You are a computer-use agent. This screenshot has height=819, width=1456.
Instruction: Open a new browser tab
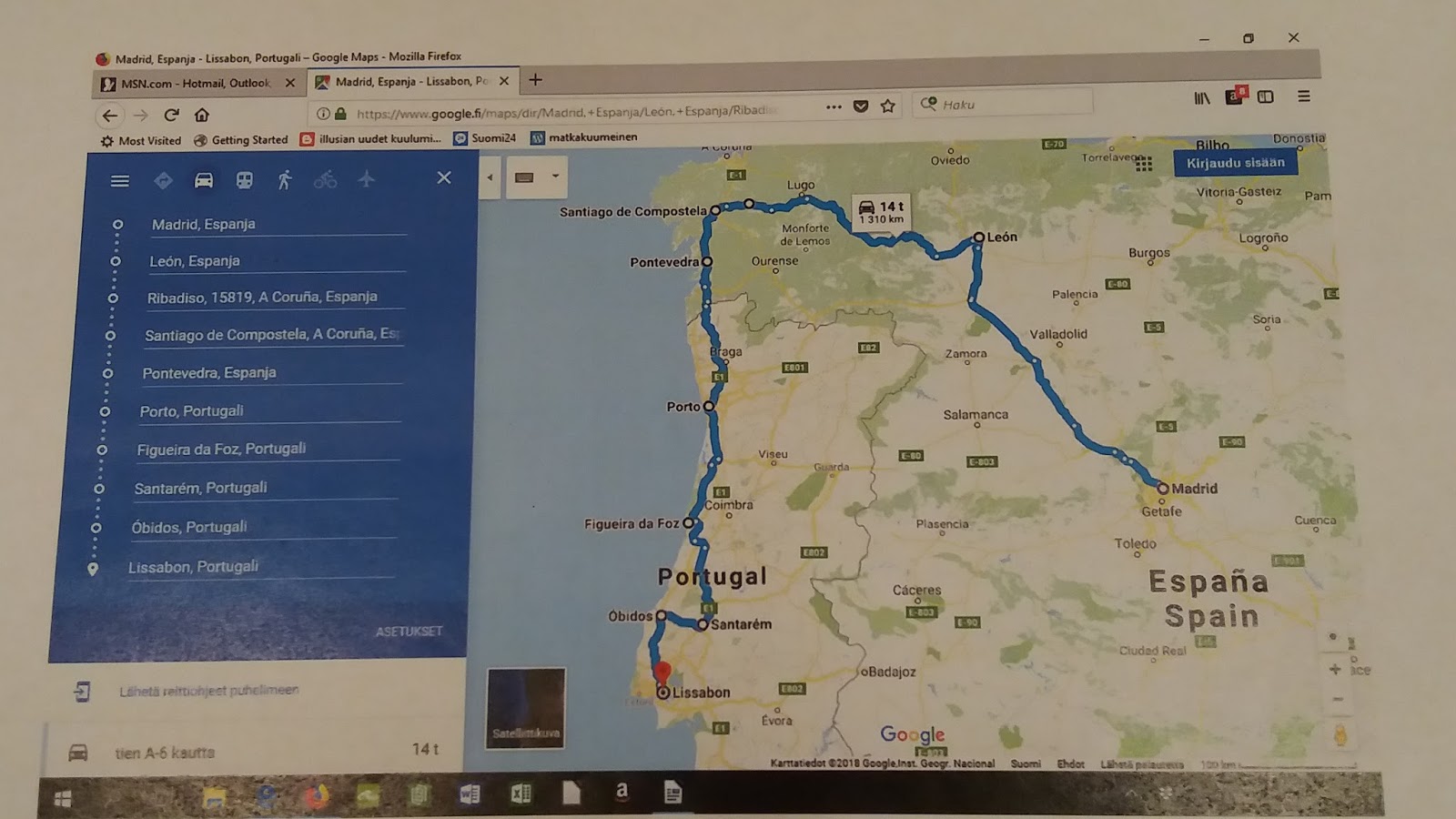(x=535, y=80)
